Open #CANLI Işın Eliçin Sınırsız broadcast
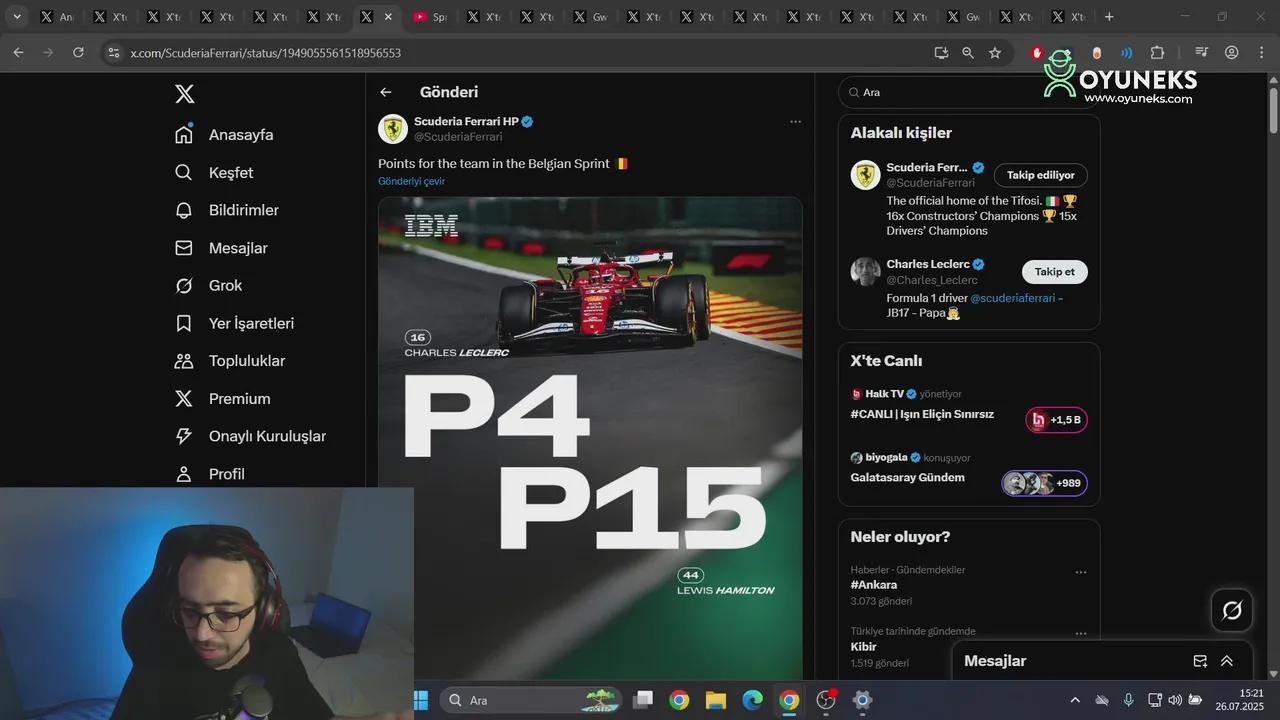 pyautogui.click(x=922, y=414)
